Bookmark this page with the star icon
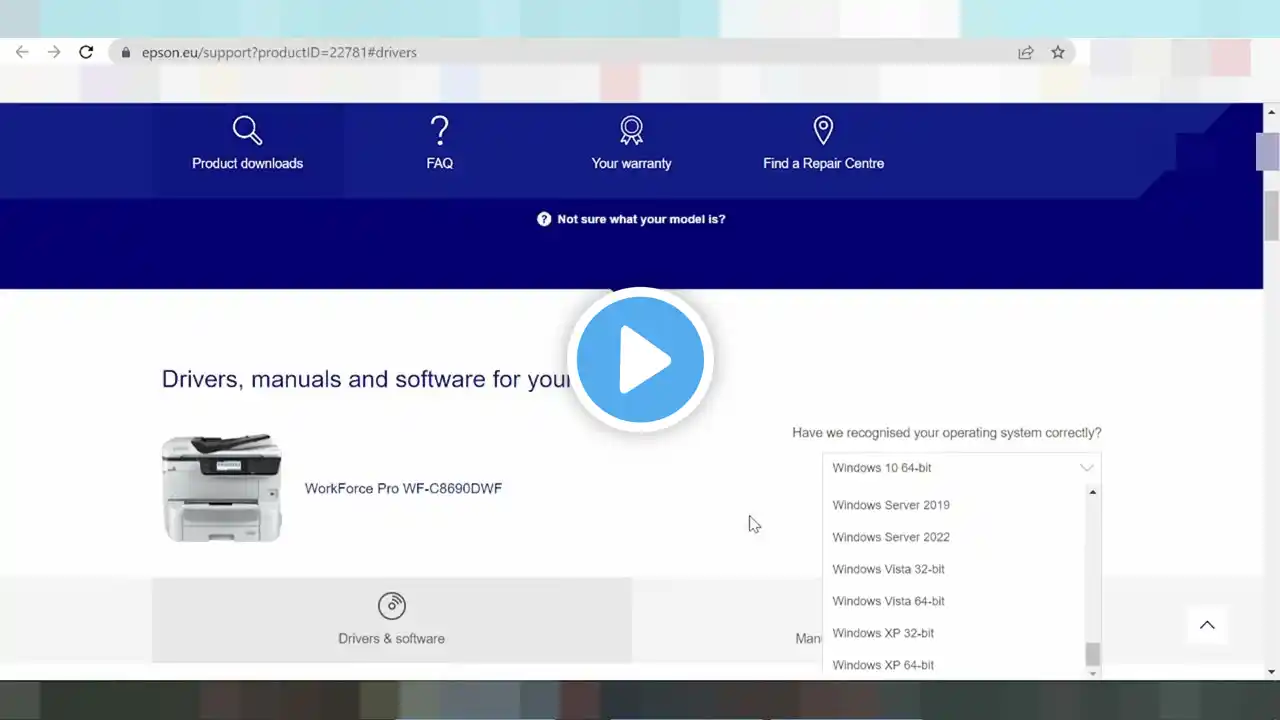The height and width of the screenshot is (720, 1280). point(1058,52)
